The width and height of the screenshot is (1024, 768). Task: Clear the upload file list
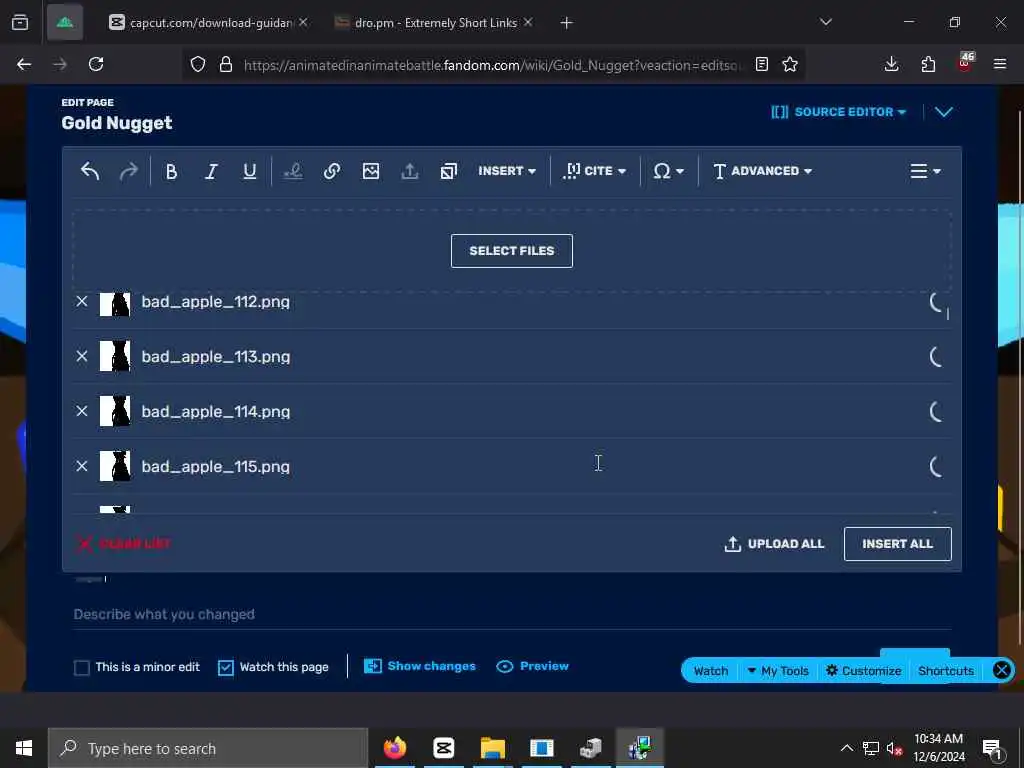[123, 543]
